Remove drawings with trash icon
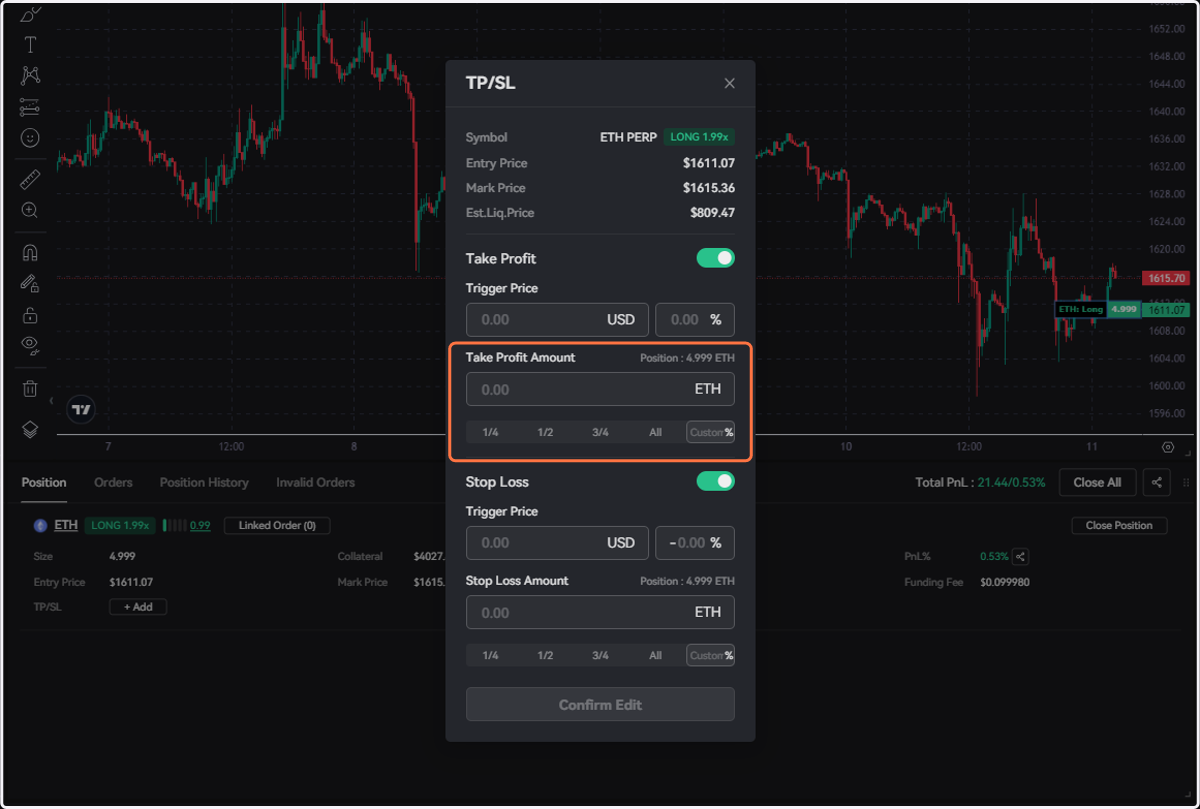Image resolution: width=1200 pixels, height=809 pixels. pyautogui.click(x=30, y=389)
